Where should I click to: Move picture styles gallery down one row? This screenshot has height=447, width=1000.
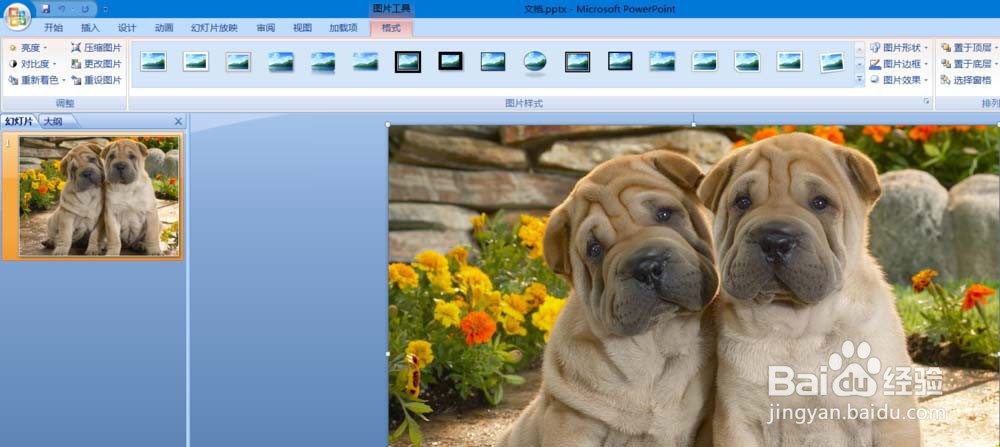[x=860, y=64]
